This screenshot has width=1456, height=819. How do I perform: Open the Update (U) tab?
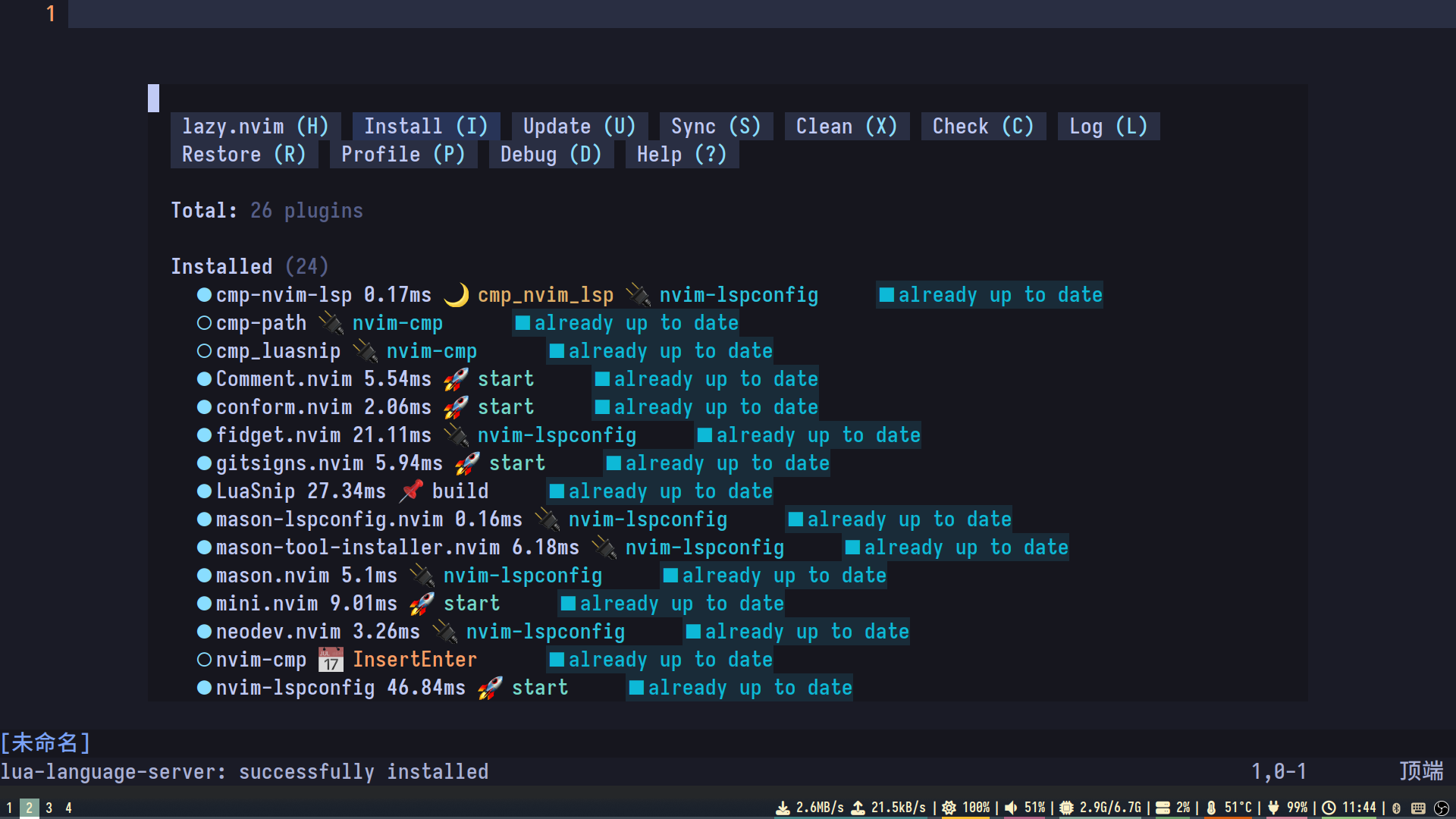(x=579, y=127)
